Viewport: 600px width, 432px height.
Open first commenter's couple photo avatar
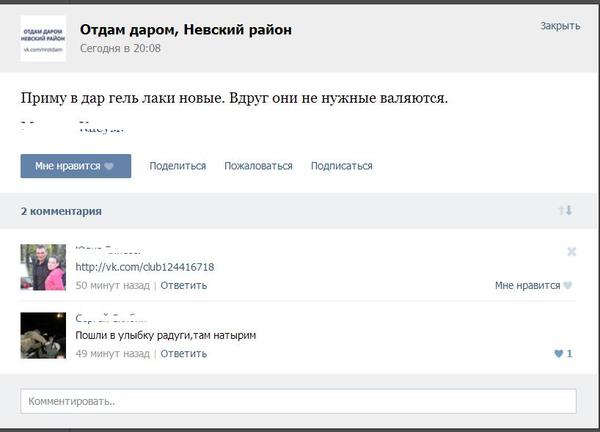43,267
